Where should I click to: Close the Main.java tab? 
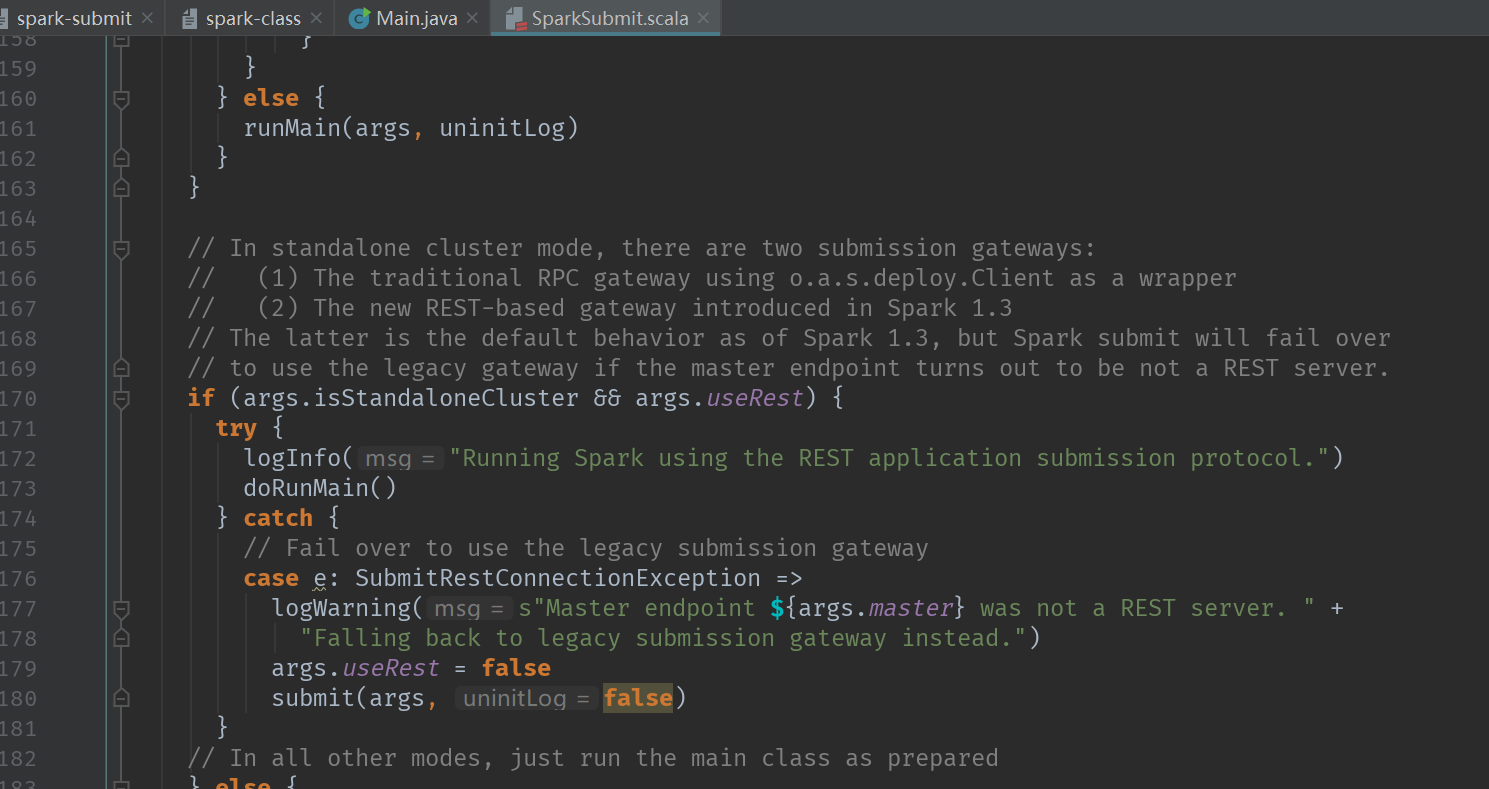pos(473,18)
